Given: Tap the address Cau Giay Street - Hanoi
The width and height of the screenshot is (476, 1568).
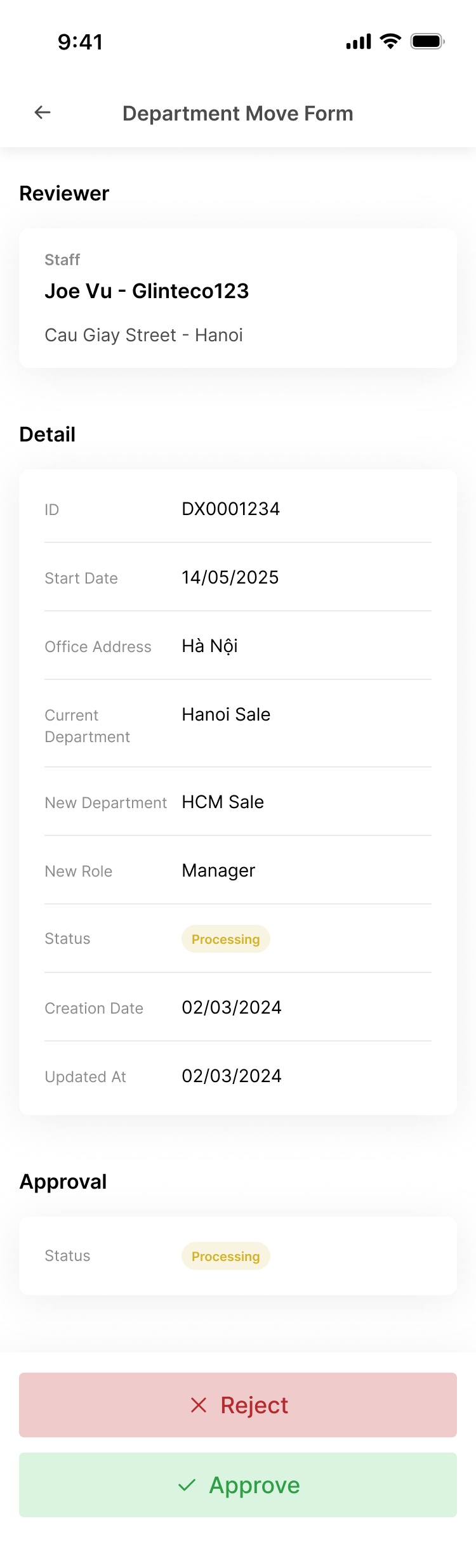Looking at the screenshot, I should pyautogui.click(x=144, y=335).
